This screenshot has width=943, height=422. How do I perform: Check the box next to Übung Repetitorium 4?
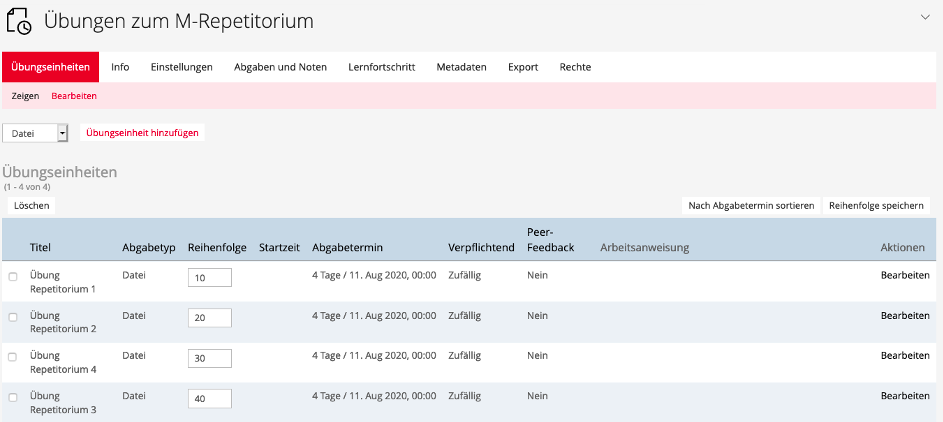click(x=13, y=357)
